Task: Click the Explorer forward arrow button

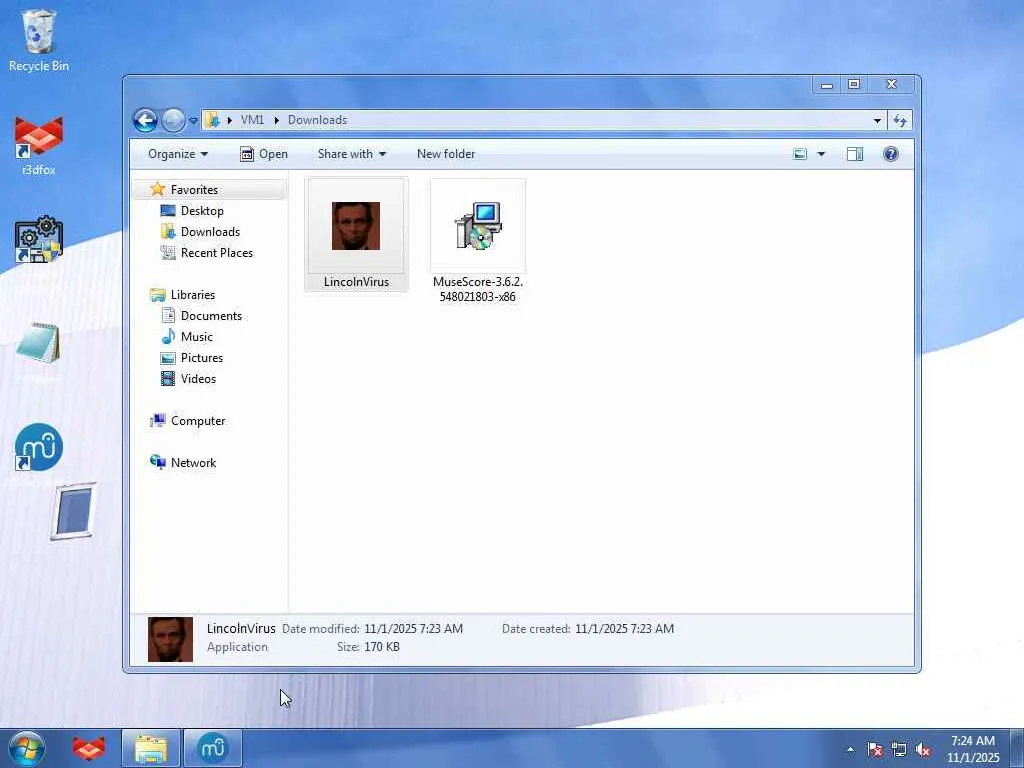Action: [173, 120]
